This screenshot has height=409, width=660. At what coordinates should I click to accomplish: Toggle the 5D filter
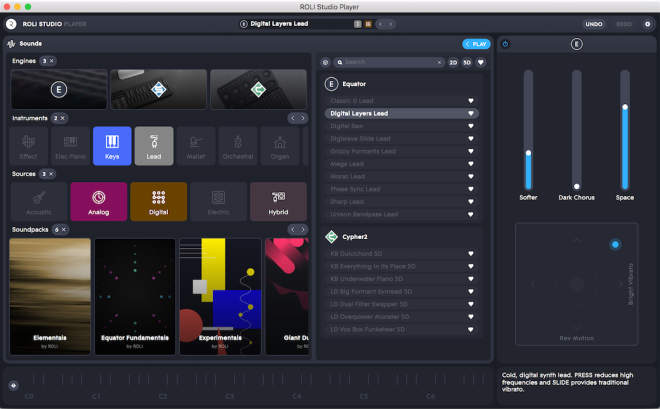tap(467, 62)
